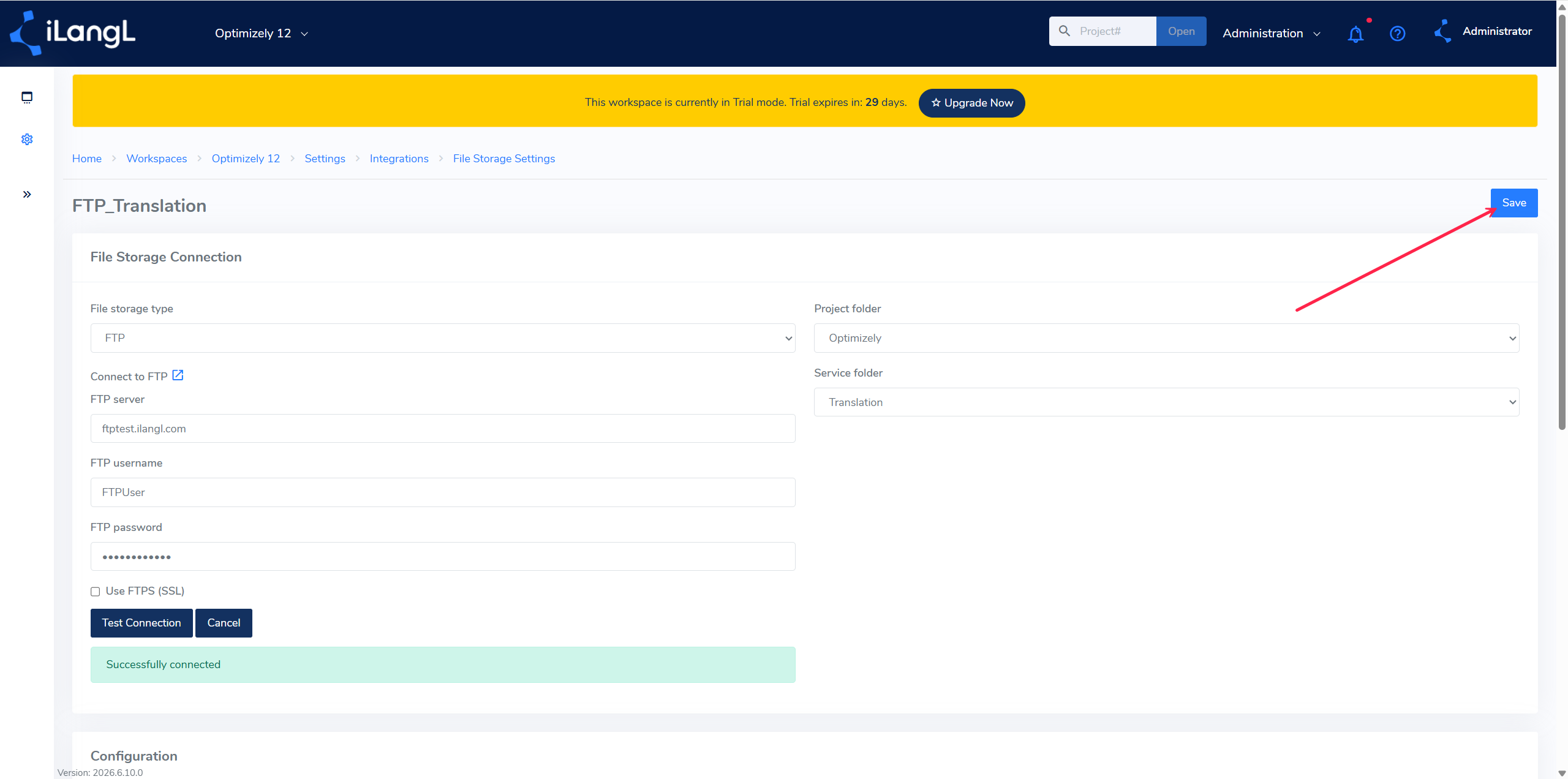Enable the Use FTPS (SSL) checkbox

96,592
